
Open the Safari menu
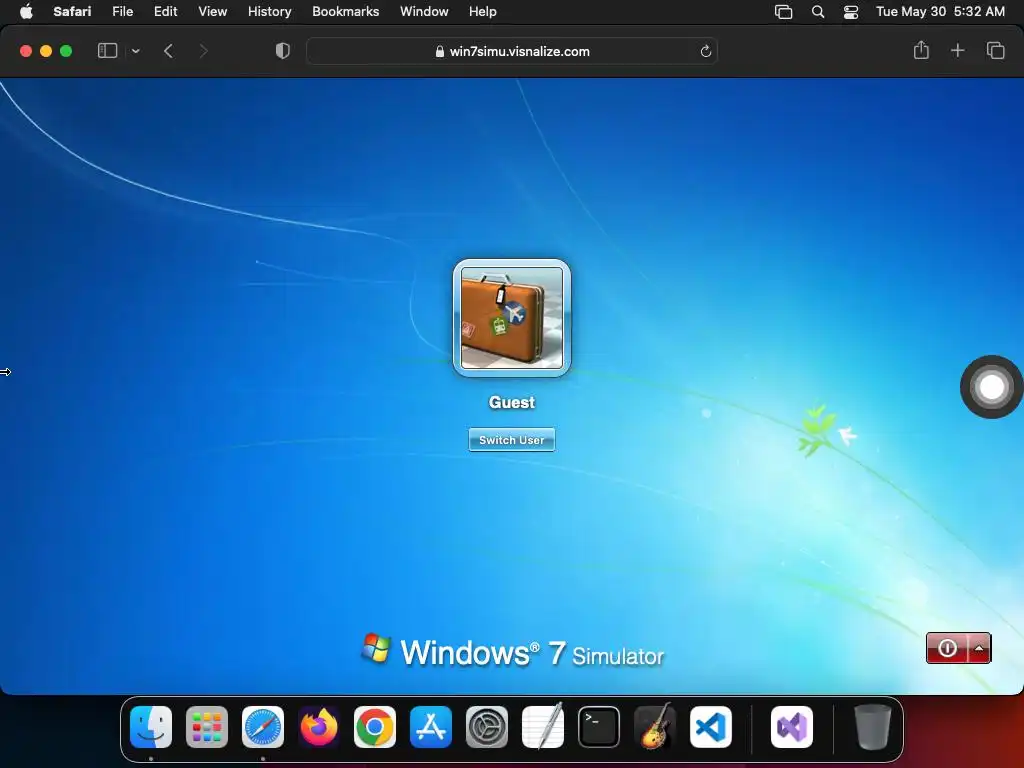(x=72, y=12)
